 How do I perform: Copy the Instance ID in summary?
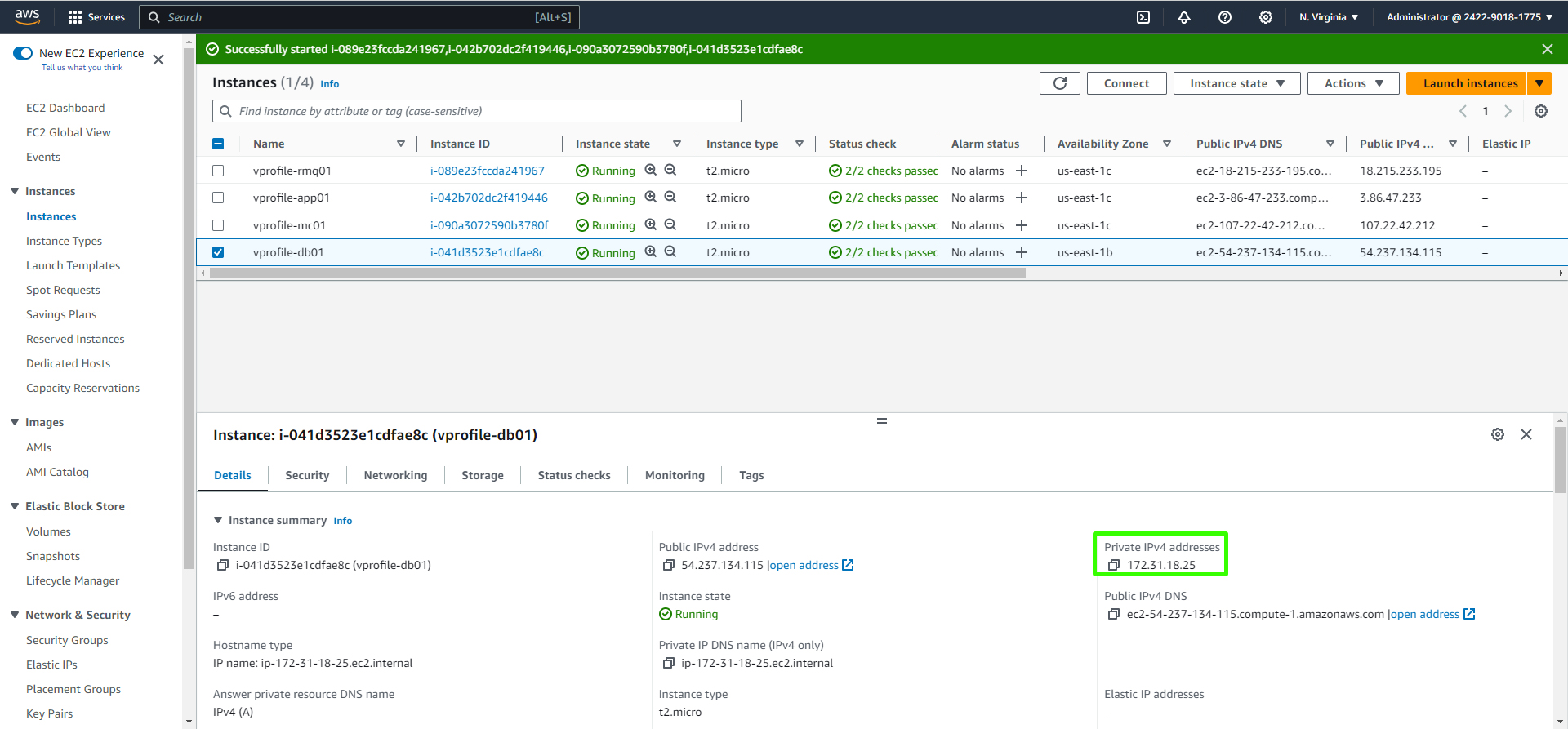[x=222, y=565]
